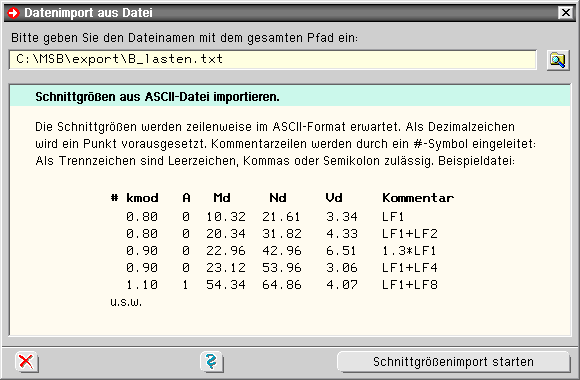The width and height of the screenshot is (580, 380).
Task: Click the LF1+LF2 comment entry
Action: [410, 234]
